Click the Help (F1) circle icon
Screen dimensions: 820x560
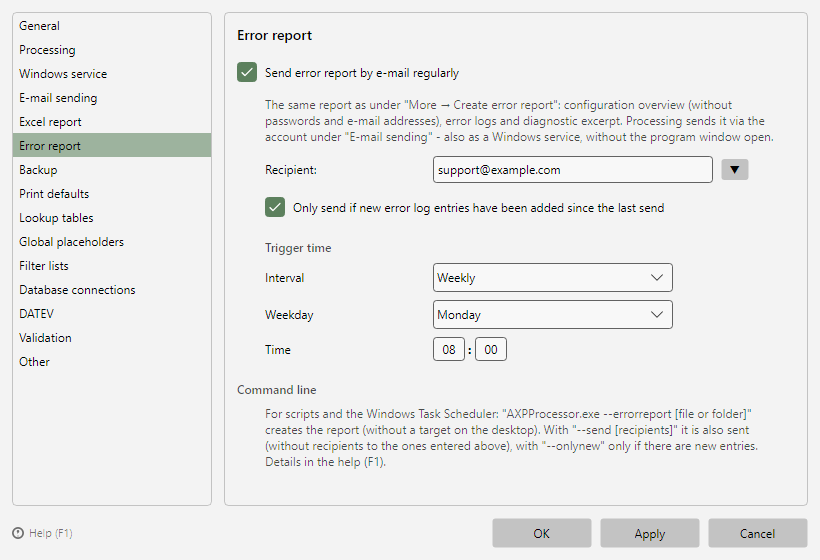tap(18, 533)
